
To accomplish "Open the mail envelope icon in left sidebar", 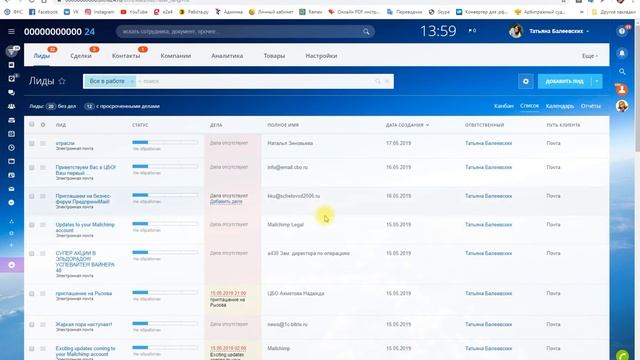I will click(x=11, y=189).
